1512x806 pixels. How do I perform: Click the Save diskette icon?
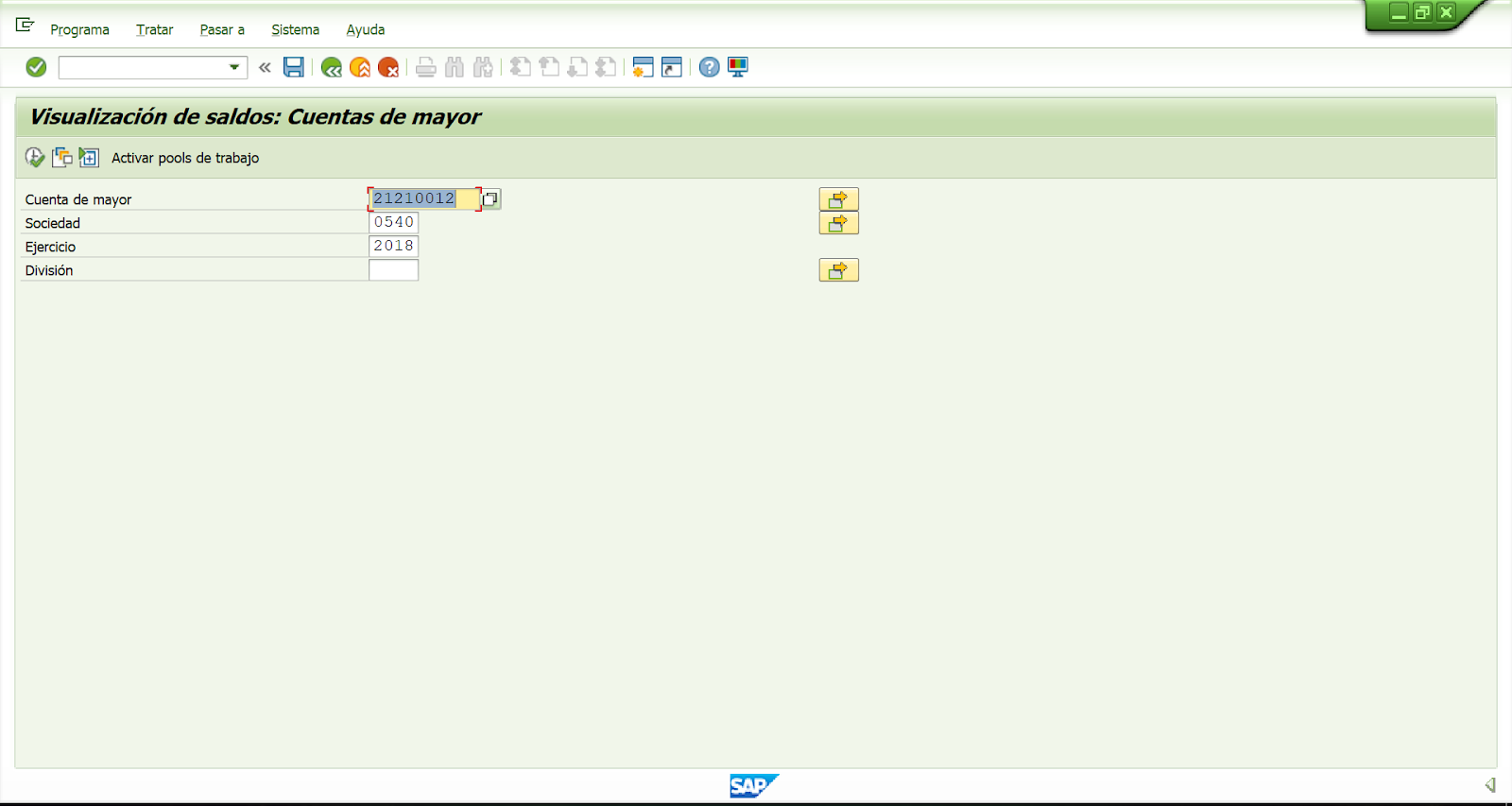[294, 67]
